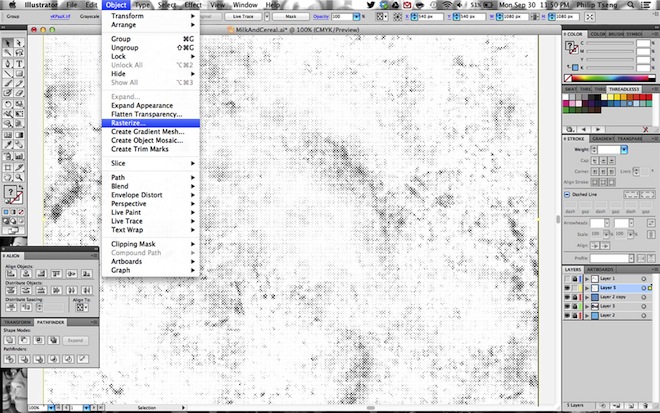
Task: Choose the Magic Wand tool
Action: pyautogui.click(x=8, y=53)
